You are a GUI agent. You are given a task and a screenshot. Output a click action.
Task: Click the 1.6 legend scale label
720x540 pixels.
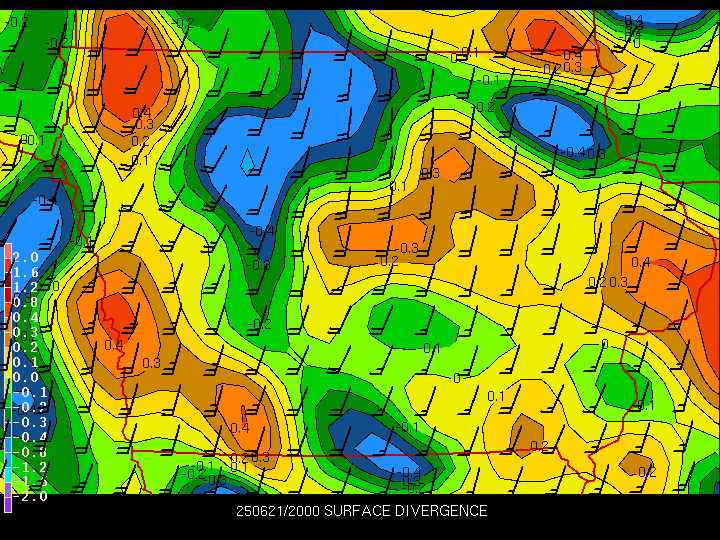[26, 272]
